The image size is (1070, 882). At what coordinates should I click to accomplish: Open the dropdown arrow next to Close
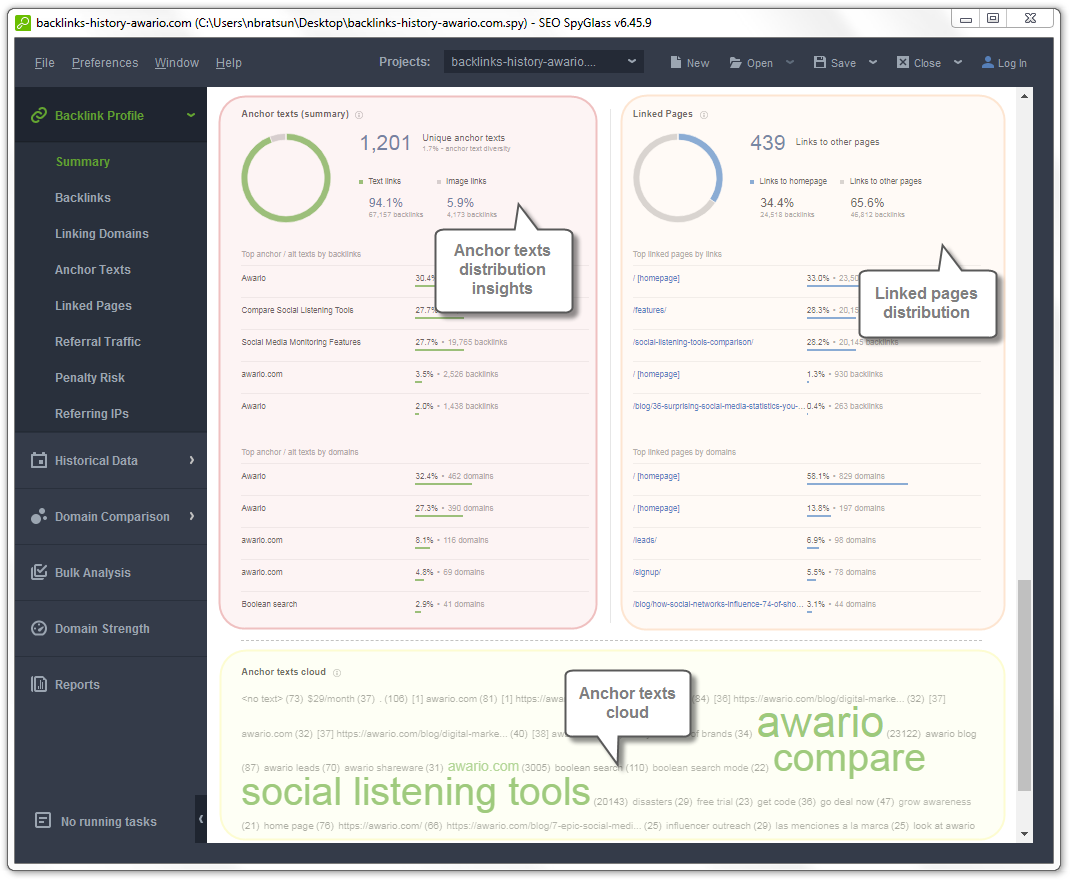[x=958, y=62]
